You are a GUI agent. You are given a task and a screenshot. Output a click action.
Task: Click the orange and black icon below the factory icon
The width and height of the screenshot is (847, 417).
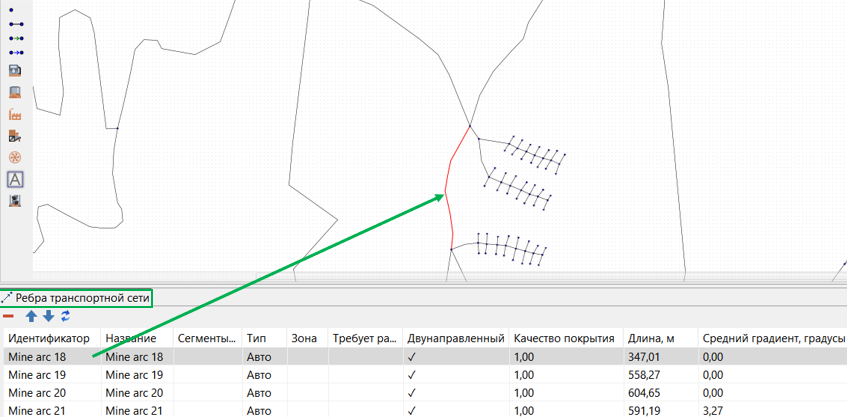15,136
